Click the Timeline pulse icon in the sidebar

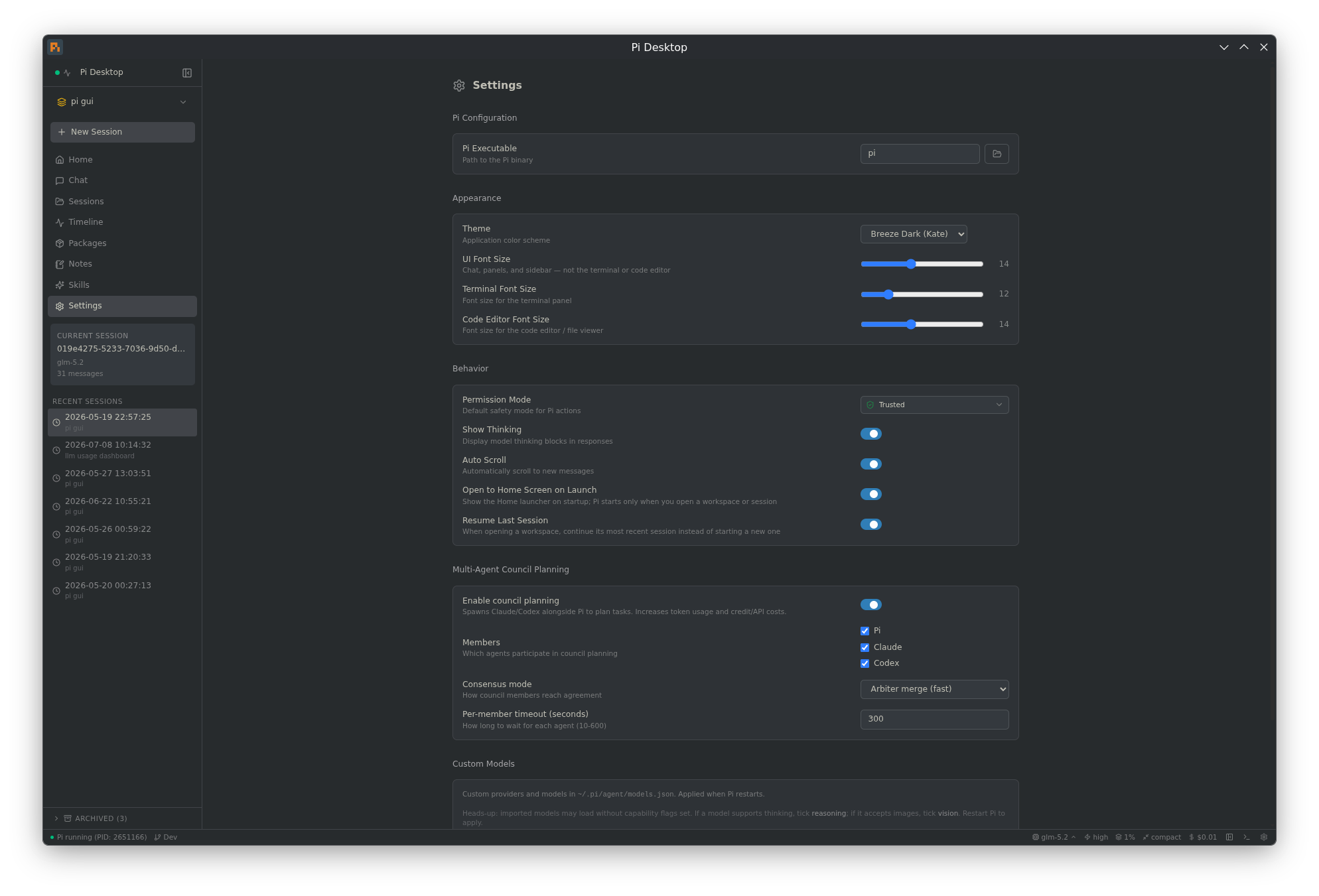[60, 223]
